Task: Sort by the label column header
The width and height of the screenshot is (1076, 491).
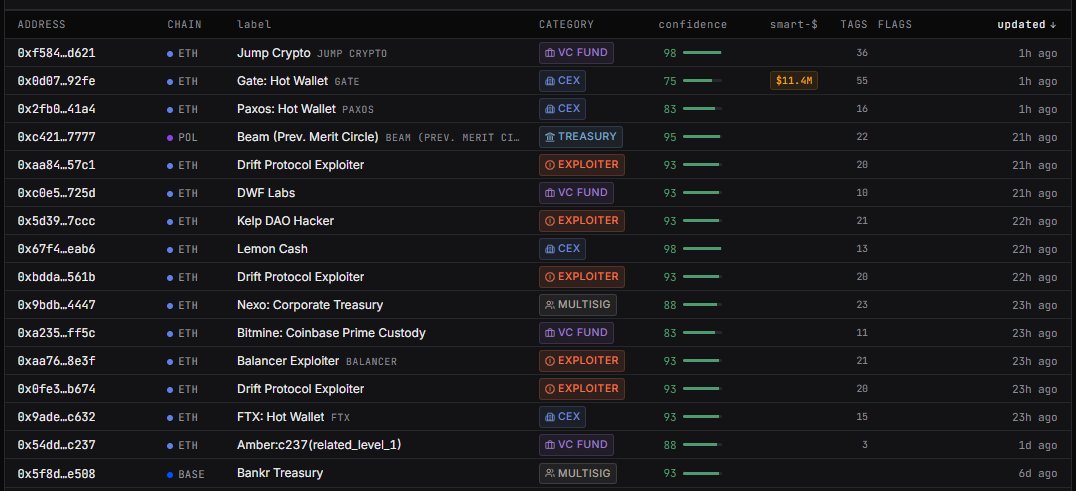Action: tap(254, 25)
